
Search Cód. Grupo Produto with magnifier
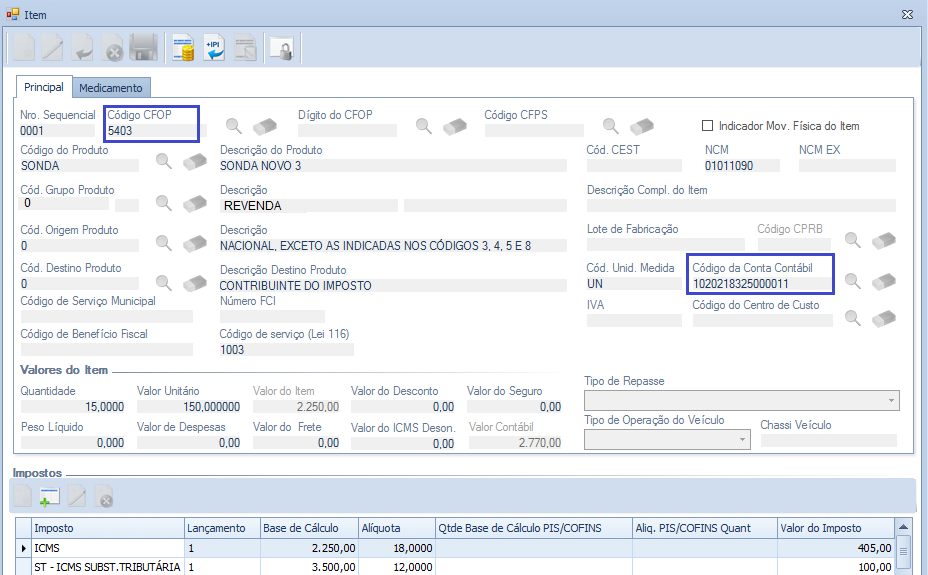pos(164,203)
